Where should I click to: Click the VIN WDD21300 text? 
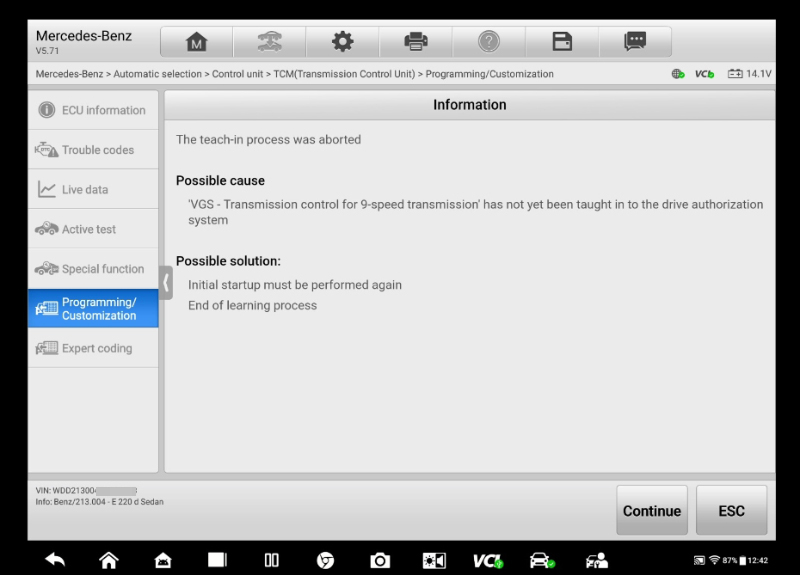[x=86, y=490]
